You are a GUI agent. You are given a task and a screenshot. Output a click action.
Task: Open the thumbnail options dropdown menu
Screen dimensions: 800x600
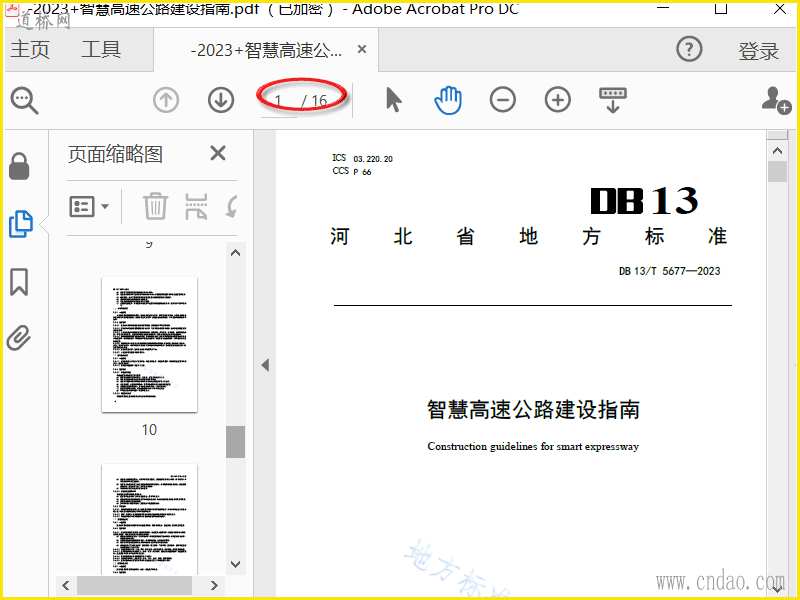(89, 207)
